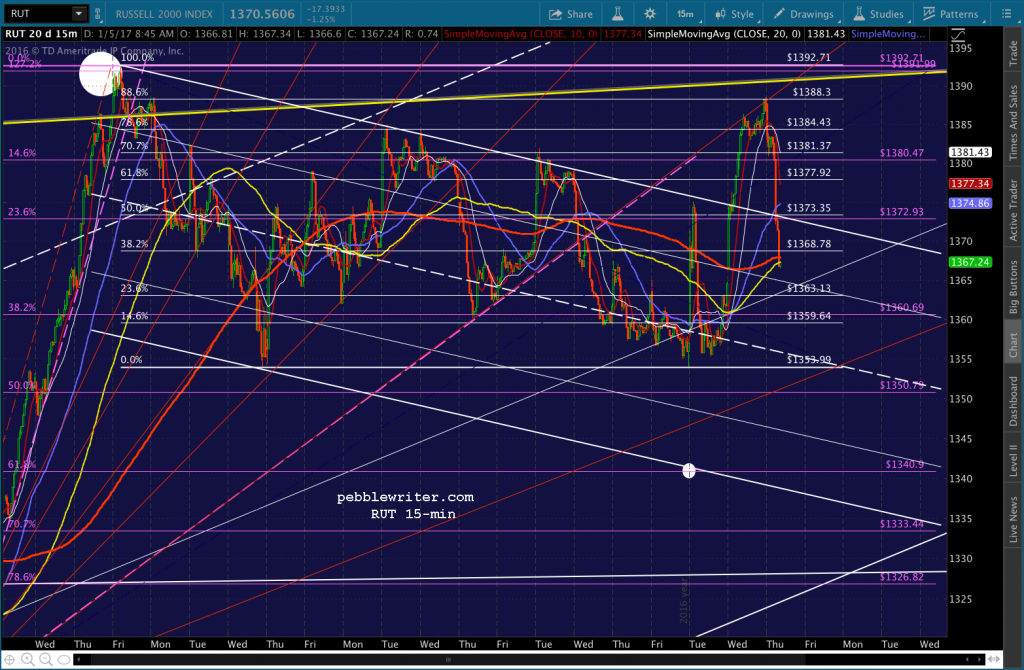The width and height of the screenshot is (1024, 670).
Task: Open chart settings gear icon
Action: click(x=650, y=14)
